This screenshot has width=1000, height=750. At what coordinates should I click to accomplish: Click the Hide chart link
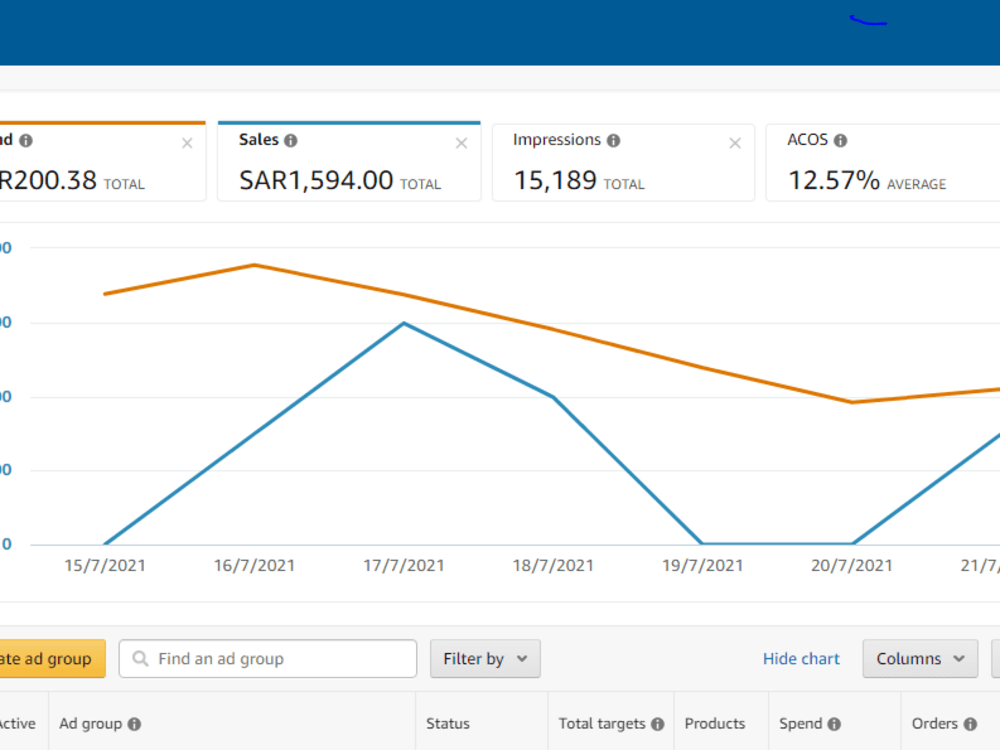point(801,659)
